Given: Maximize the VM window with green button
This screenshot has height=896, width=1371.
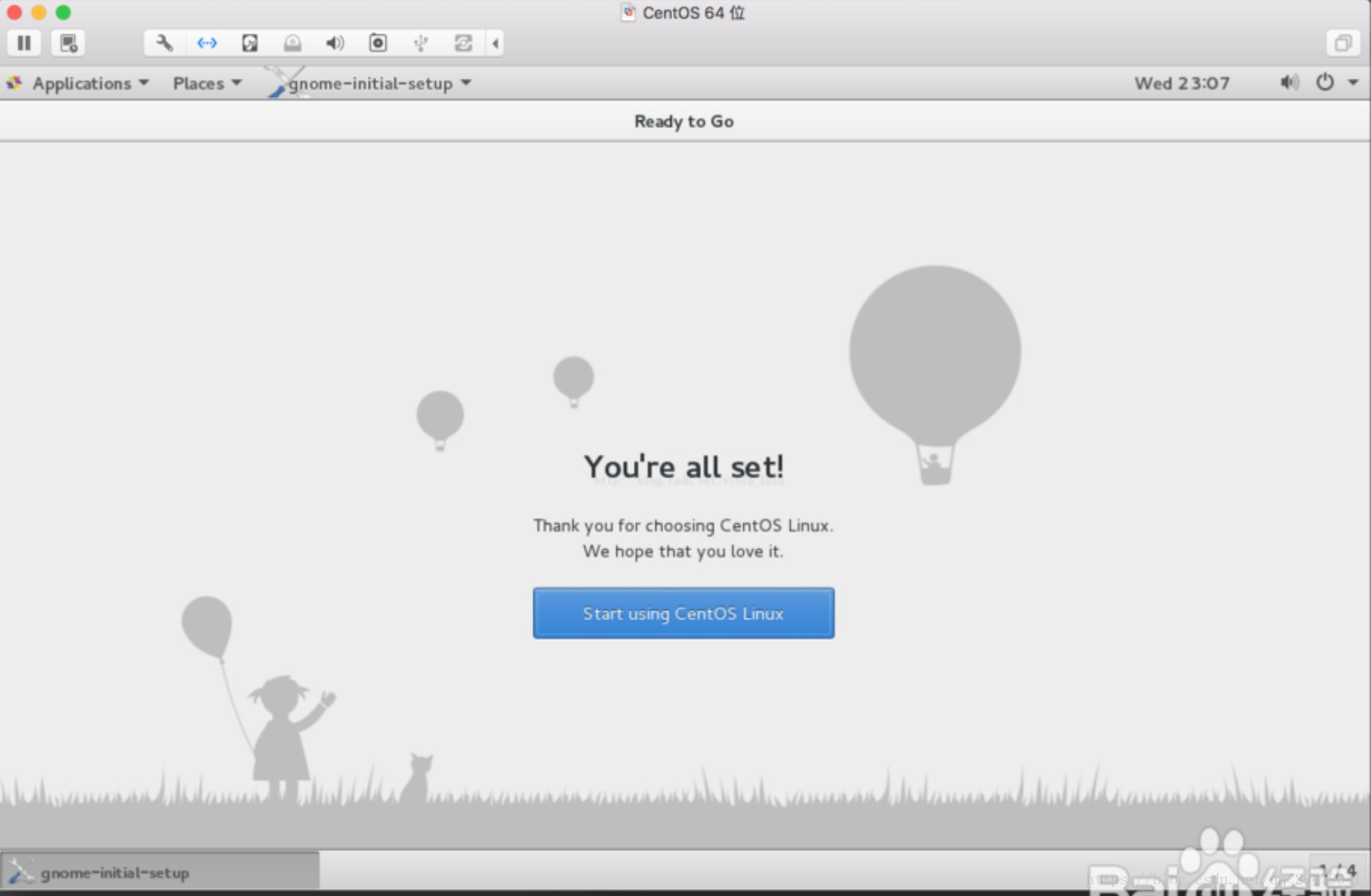Looking at the screenshot, I should pos(63,12).
